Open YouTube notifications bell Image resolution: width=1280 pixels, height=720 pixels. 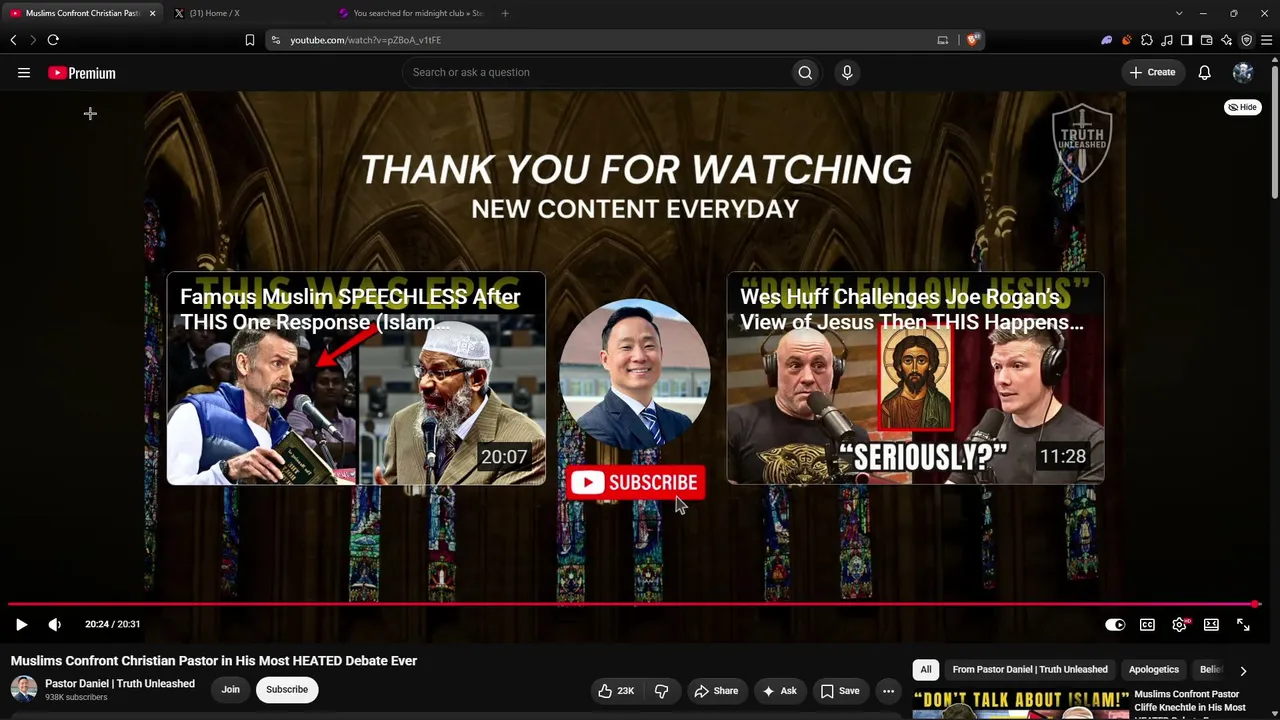(1205, 72)
